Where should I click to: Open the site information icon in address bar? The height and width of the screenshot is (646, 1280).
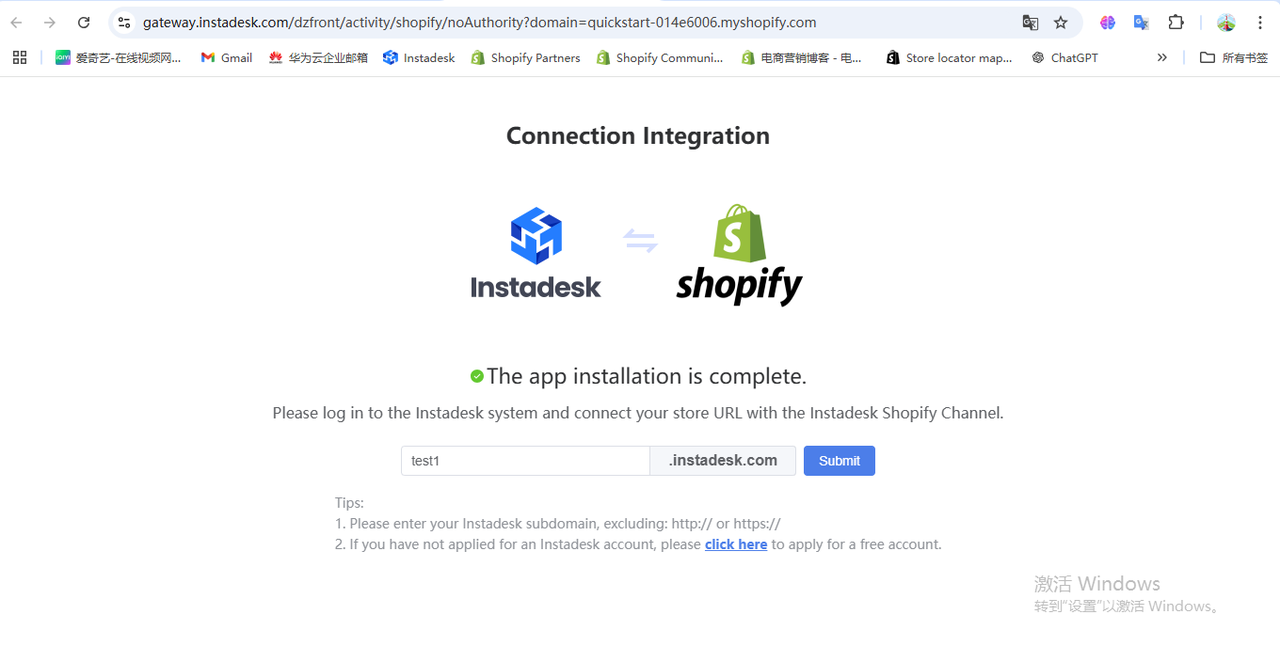tap(124, 22)
